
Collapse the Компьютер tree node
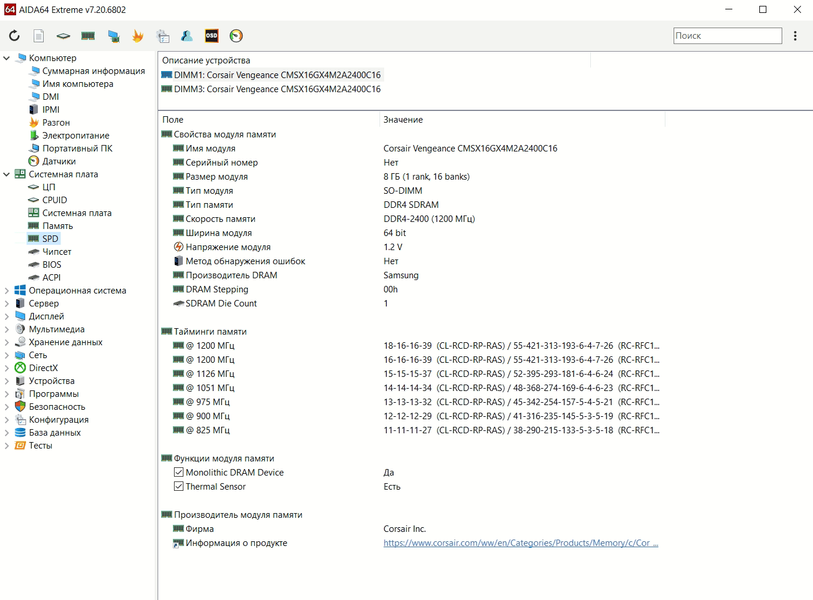click(x=6, y=58)
